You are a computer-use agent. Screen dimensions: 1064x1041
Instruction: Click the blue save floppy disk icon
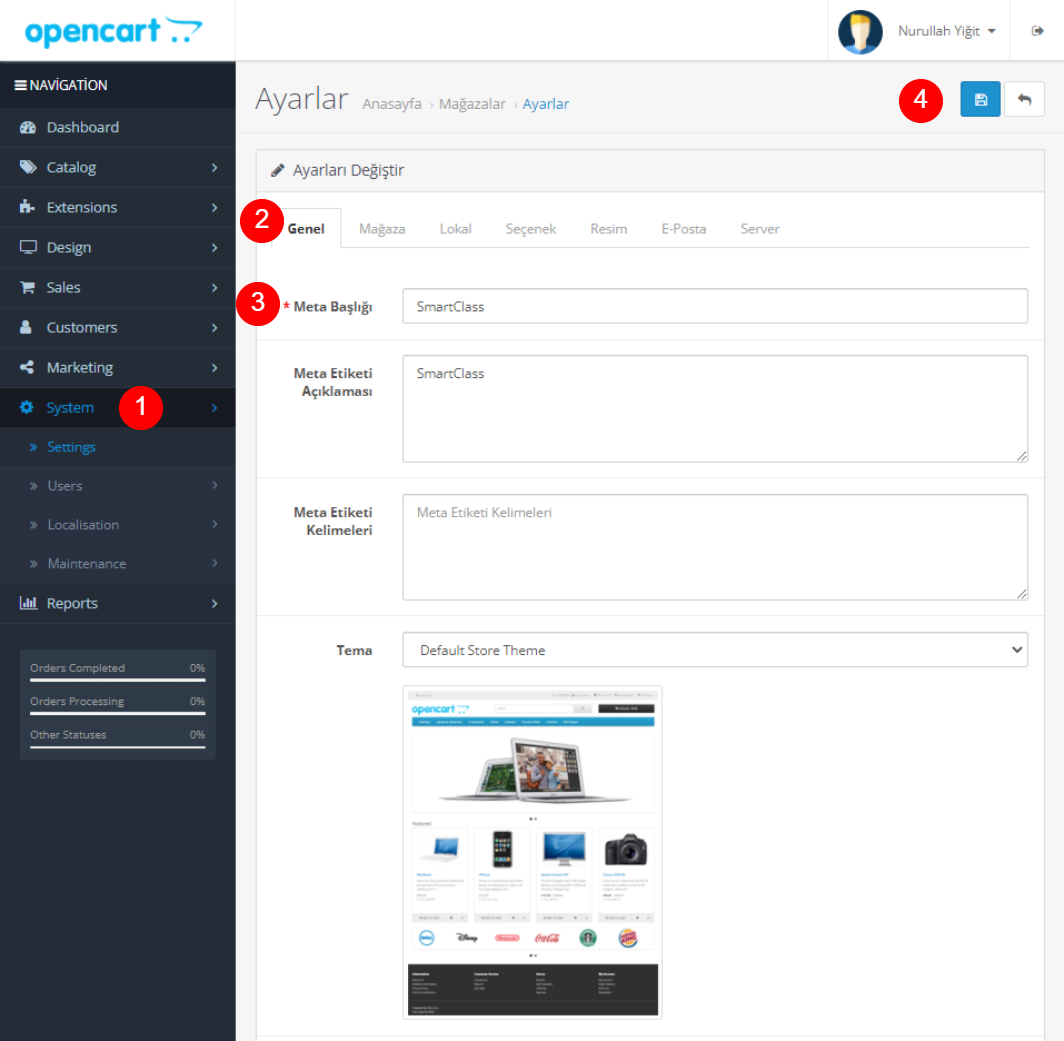pos(980,100)
